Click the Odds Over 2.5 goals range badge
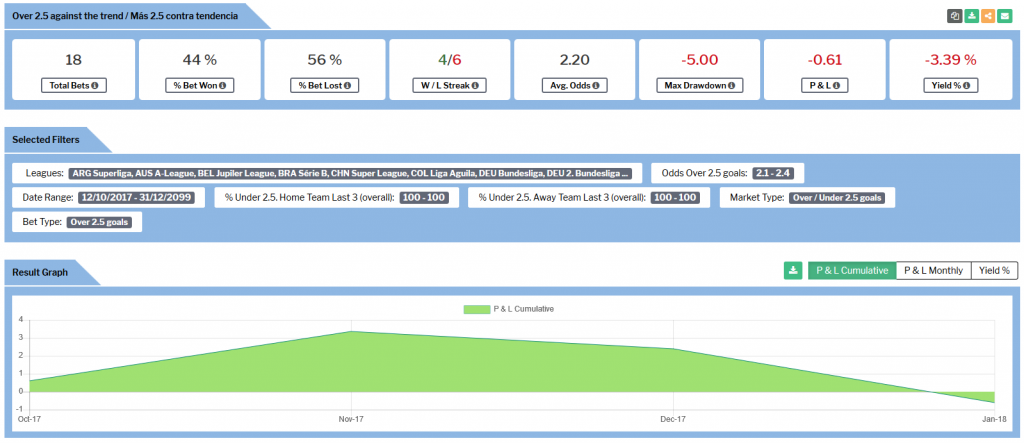 point(776,173)
